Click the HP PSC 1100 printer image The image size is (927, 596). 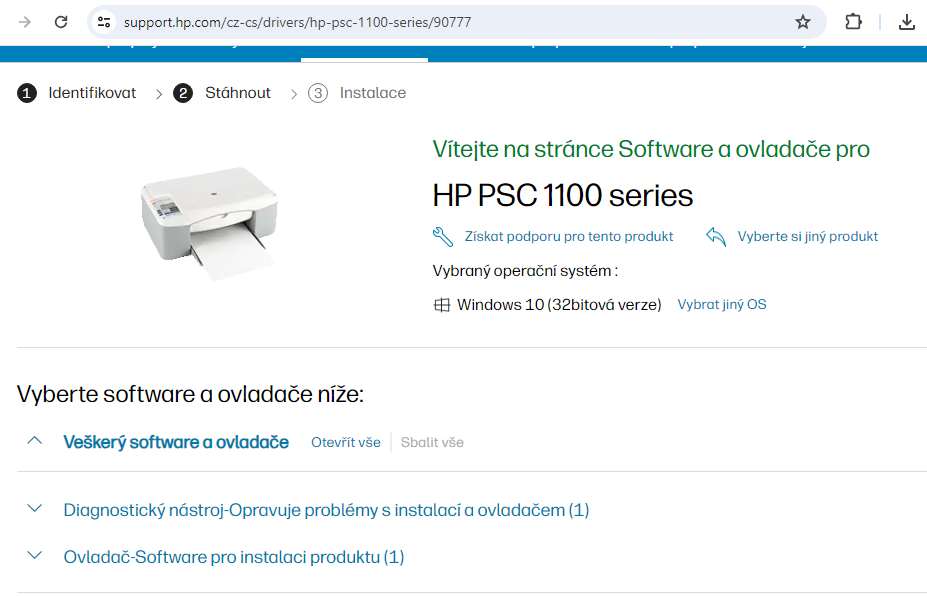pyautogui.click(x=209, y=223)
